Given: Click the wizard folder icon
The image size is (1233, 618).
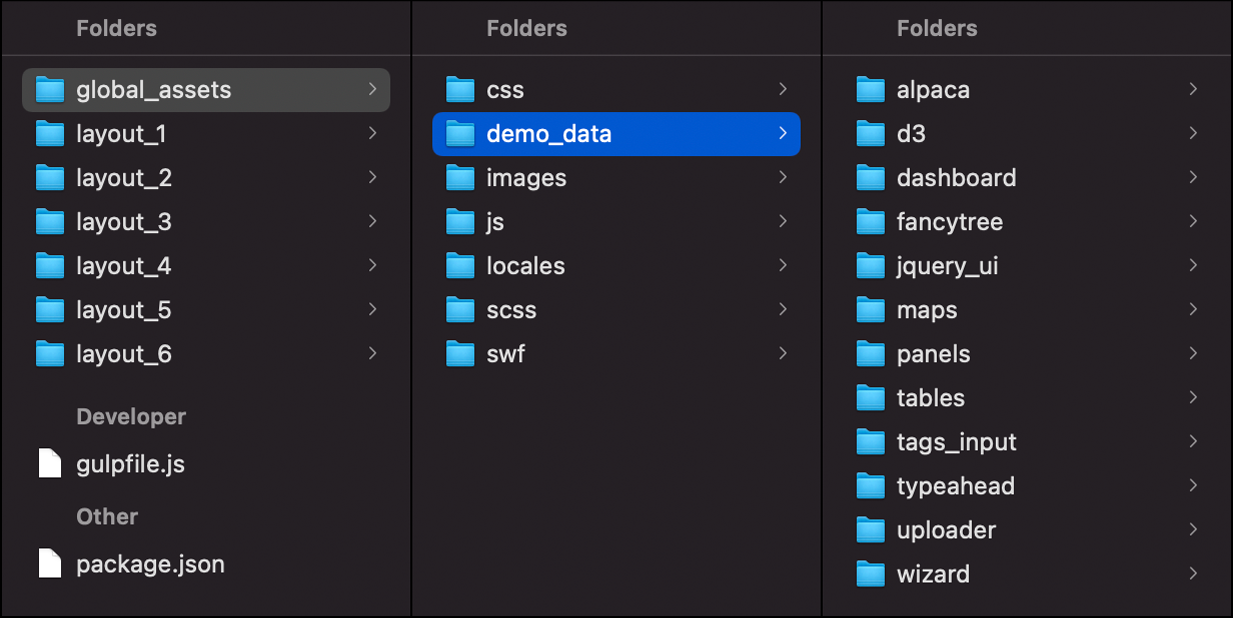Looking at the screenshot, I should [870, 574].
